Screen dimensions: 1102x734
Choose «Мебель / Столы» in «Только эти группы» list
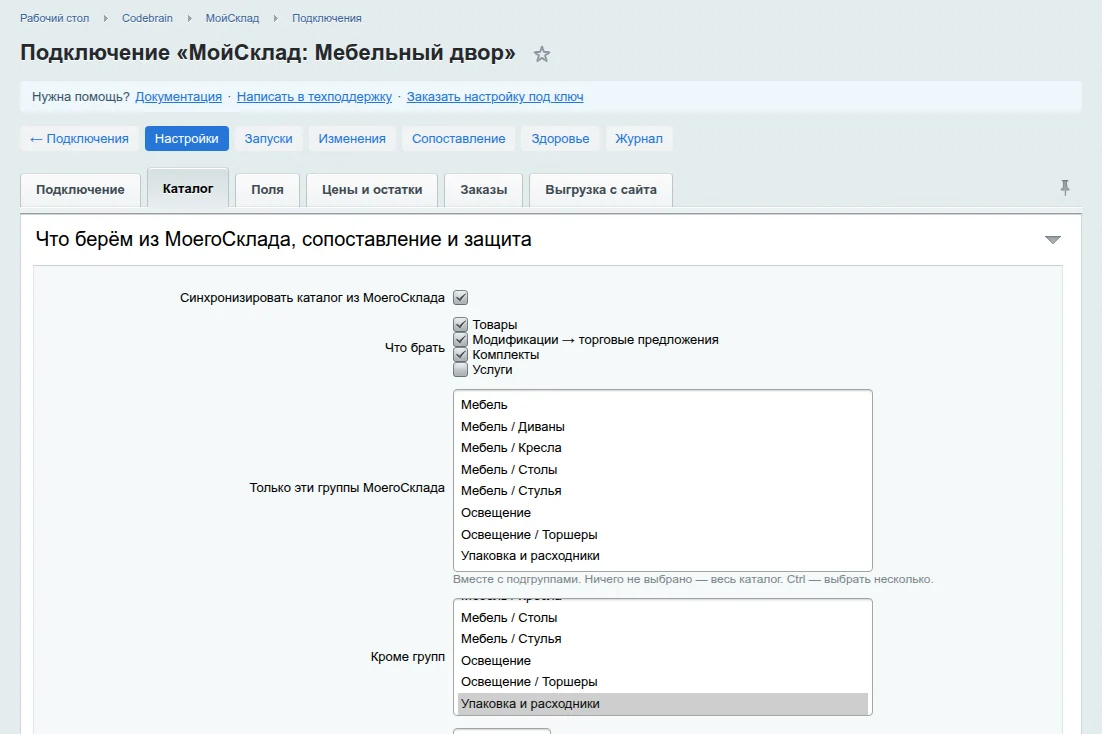[x=663, y=470]
